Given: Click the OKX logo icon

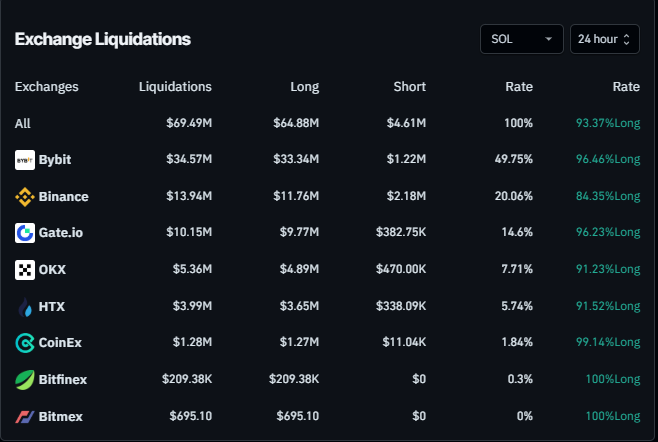Looking at the screenshot, I should click(25, 270).
